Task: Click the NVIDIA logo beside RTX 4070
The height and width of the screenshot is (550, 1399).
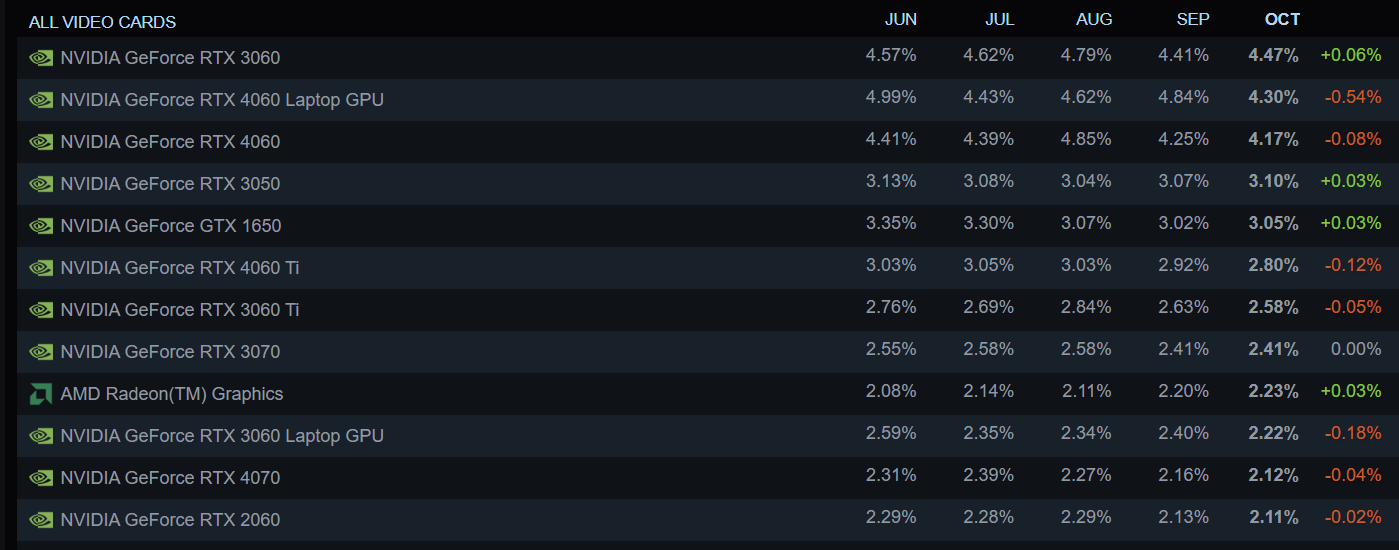Action: 41,478
